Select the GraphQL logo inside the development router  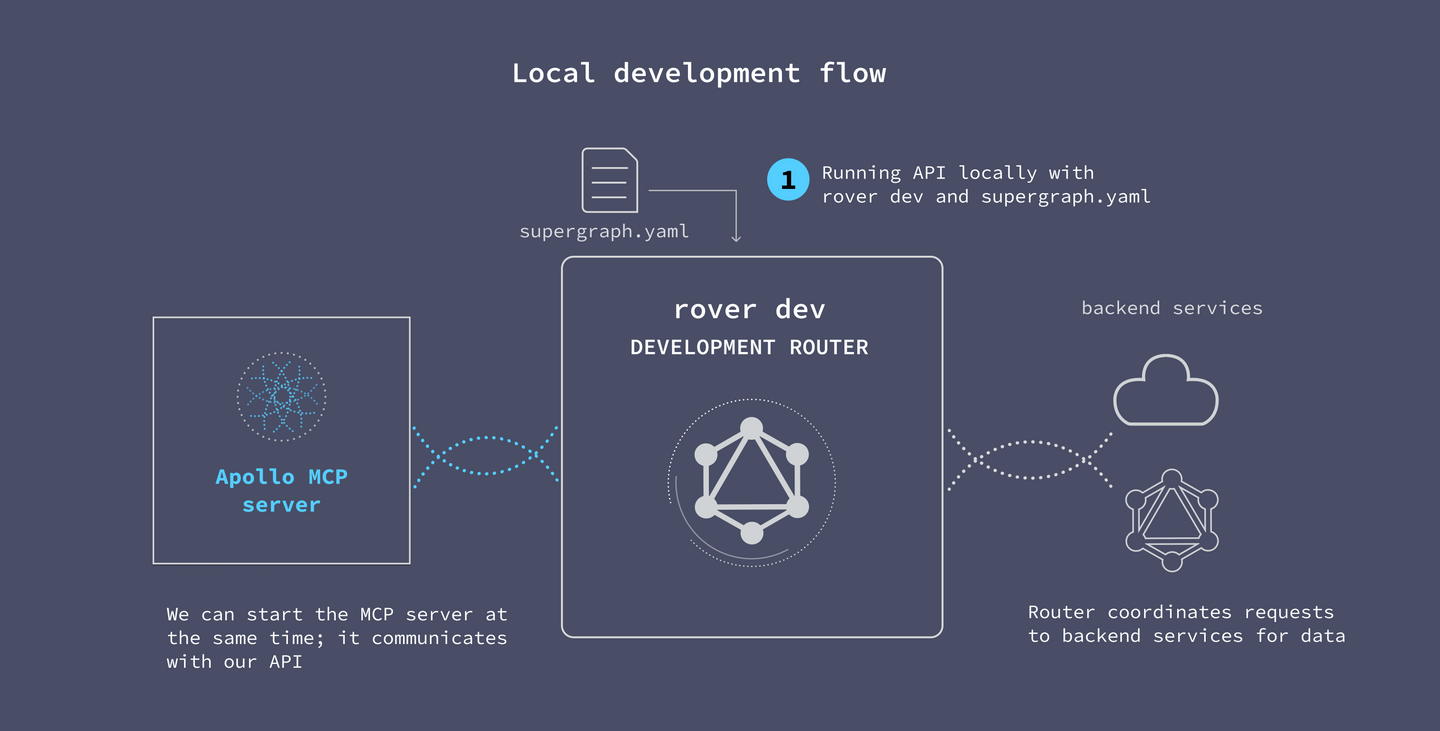point(752,481)
